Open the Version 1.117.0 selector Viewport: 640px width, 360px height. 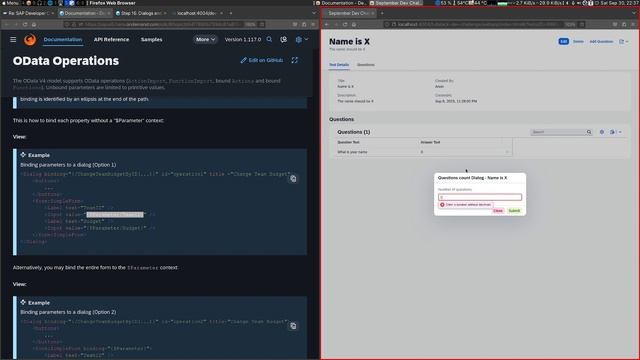[x=243, y=40]
